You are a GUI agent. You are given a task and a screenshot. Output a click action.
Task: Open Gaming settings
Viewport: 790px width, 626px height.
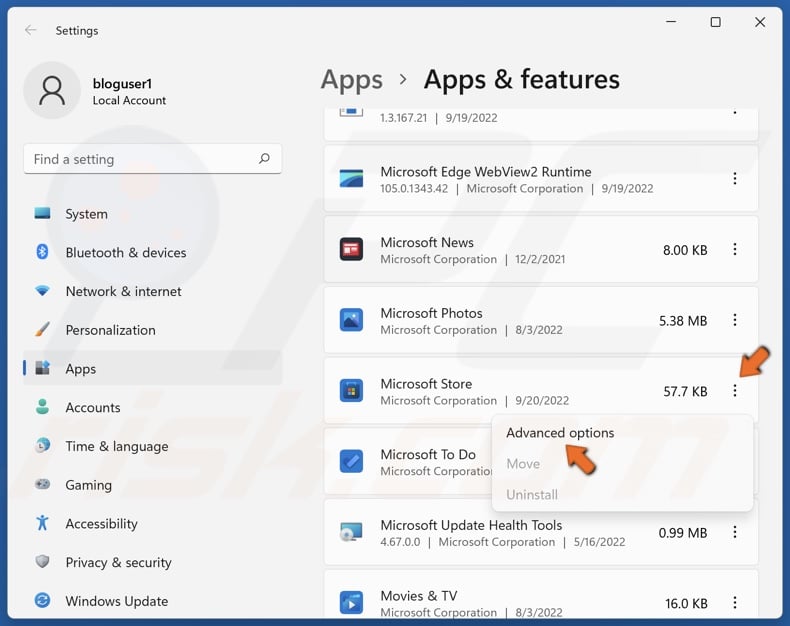[x=152, y=485]
